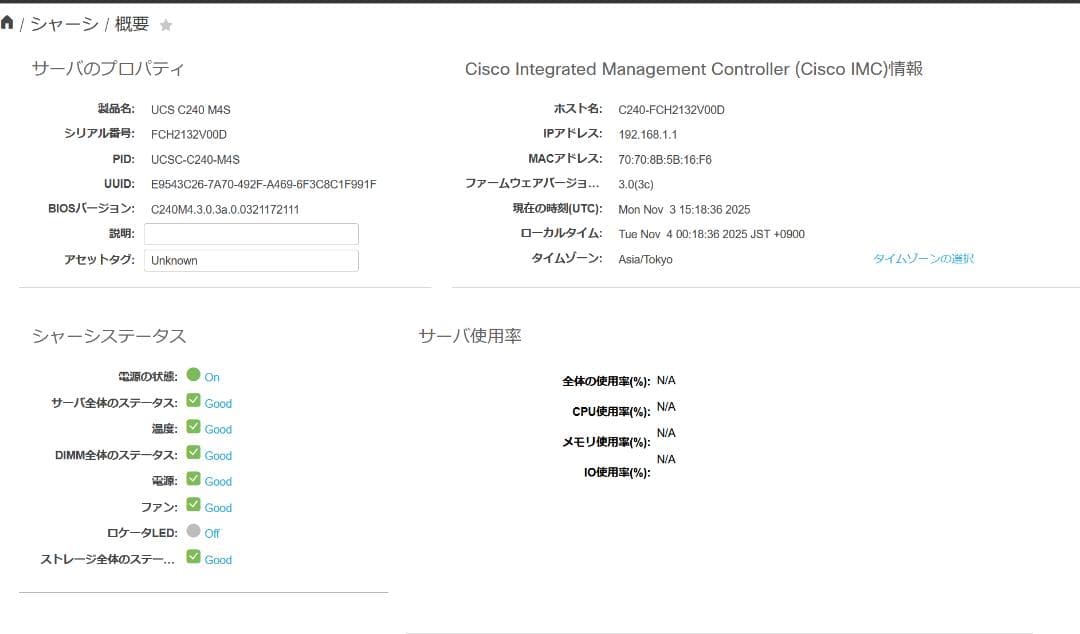
Task: Click the 説明 text input field
Action: tap(251, 233)
